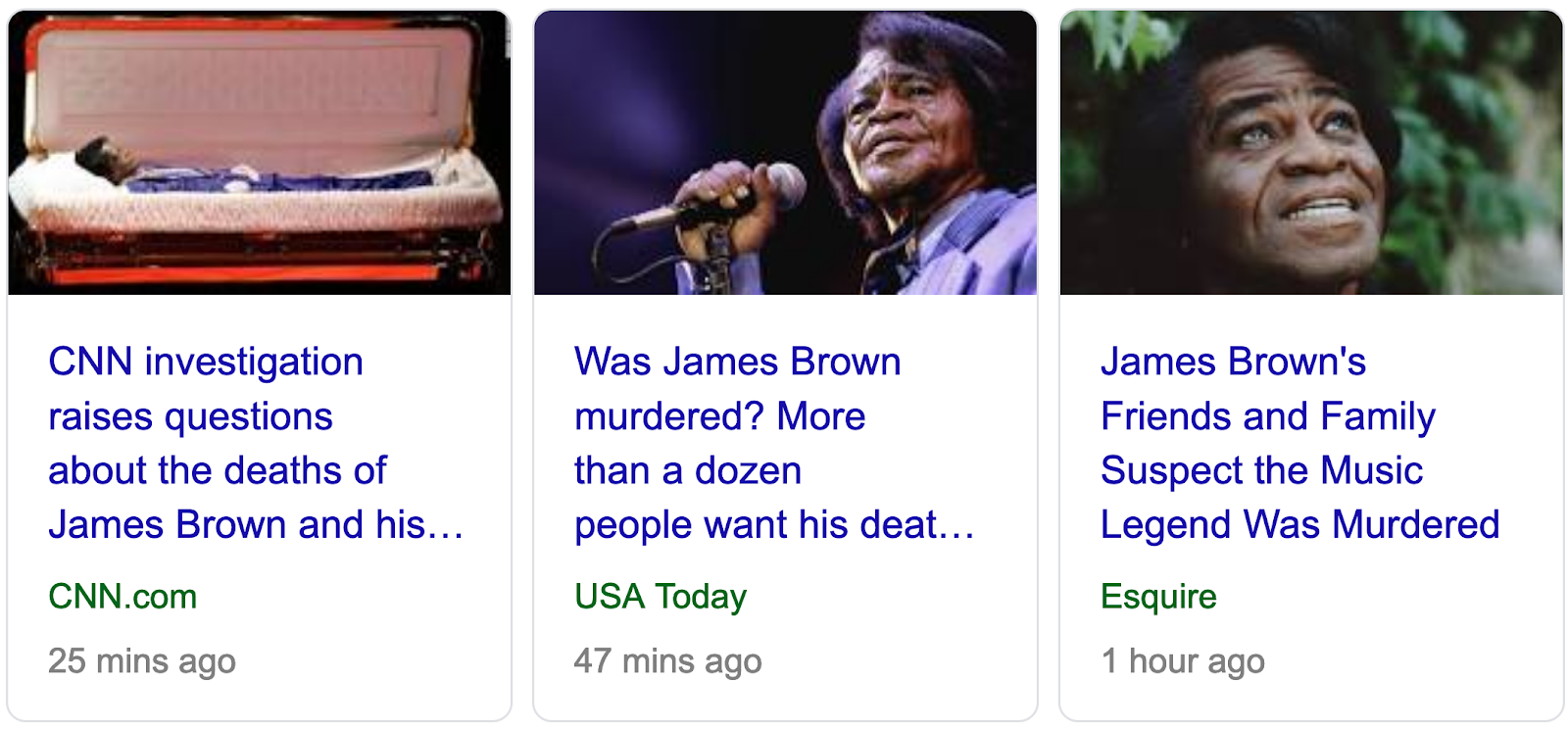Click the "than a dozen" headline text

click(x=688, y=471)
